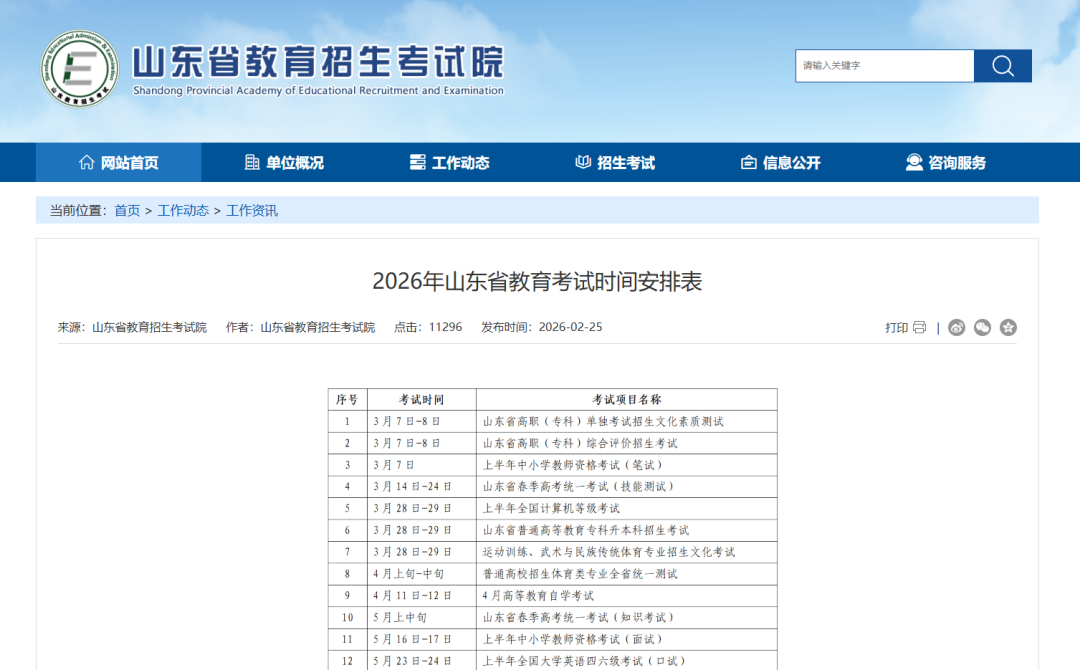Select the row 4月高等教育自学考试

click(552, 596)
